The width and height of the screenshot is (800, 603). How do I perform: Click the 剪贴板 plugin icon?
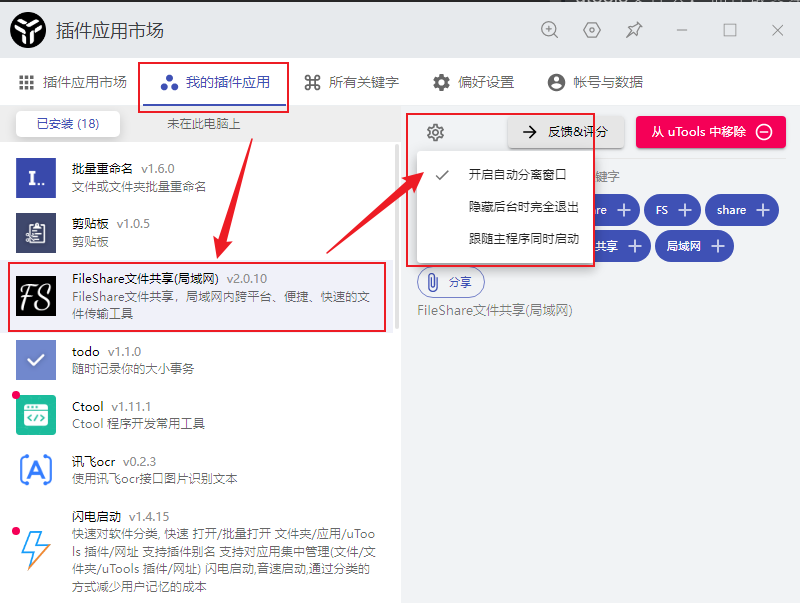pyautogui.click(x=36, y=233)
